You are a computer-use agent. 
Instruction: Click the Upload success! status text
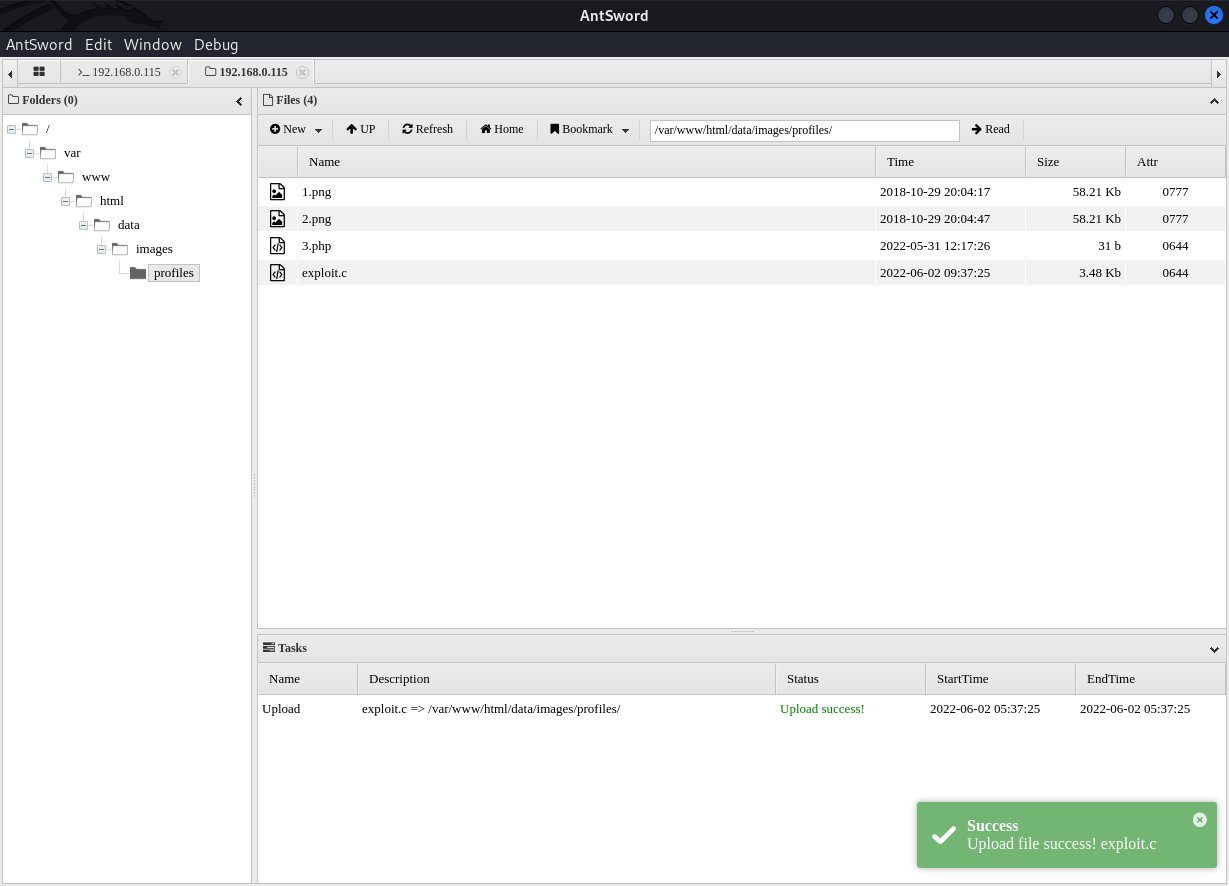822,709
